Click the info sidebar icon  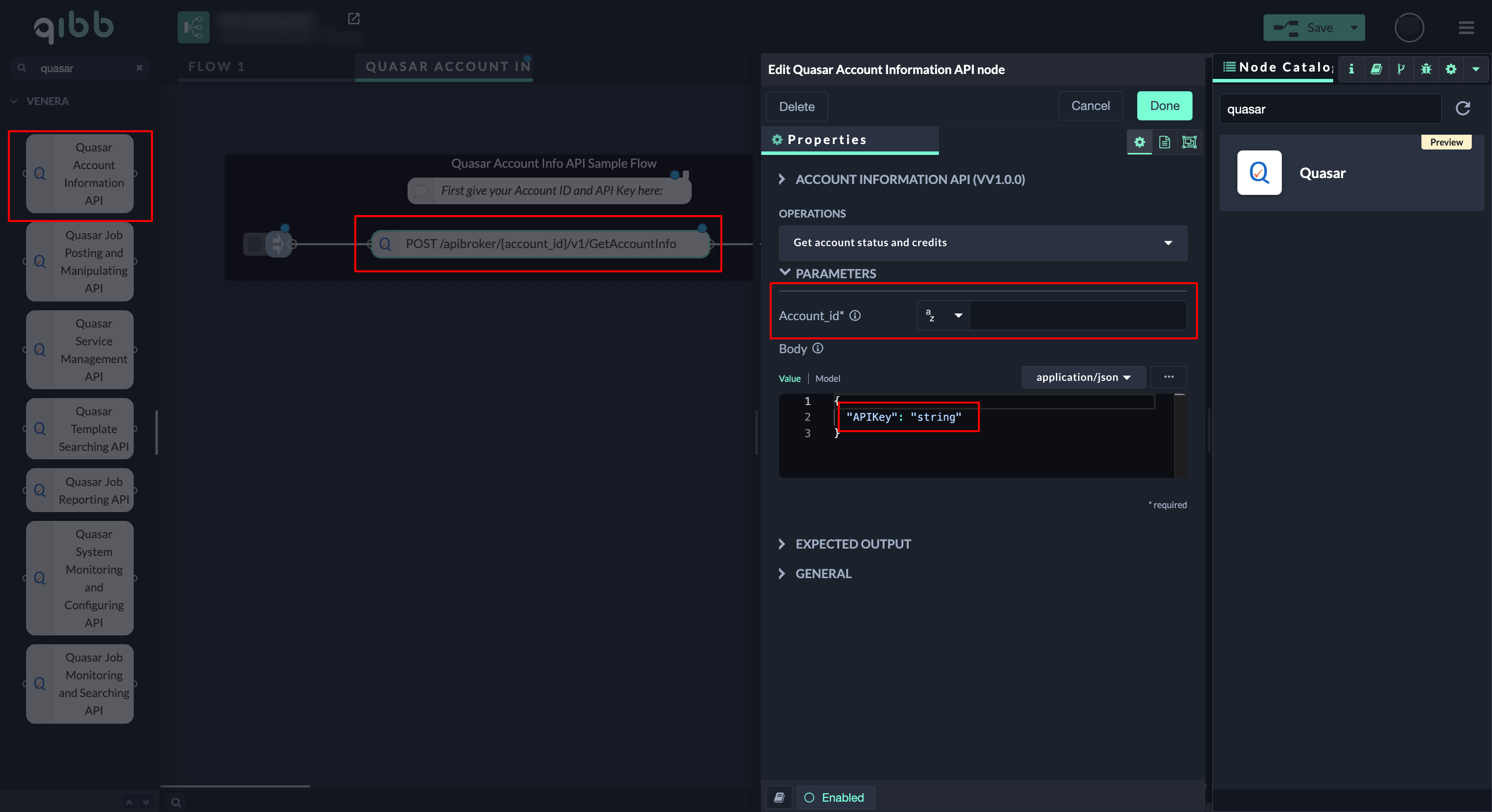(x=1351, y=69)
